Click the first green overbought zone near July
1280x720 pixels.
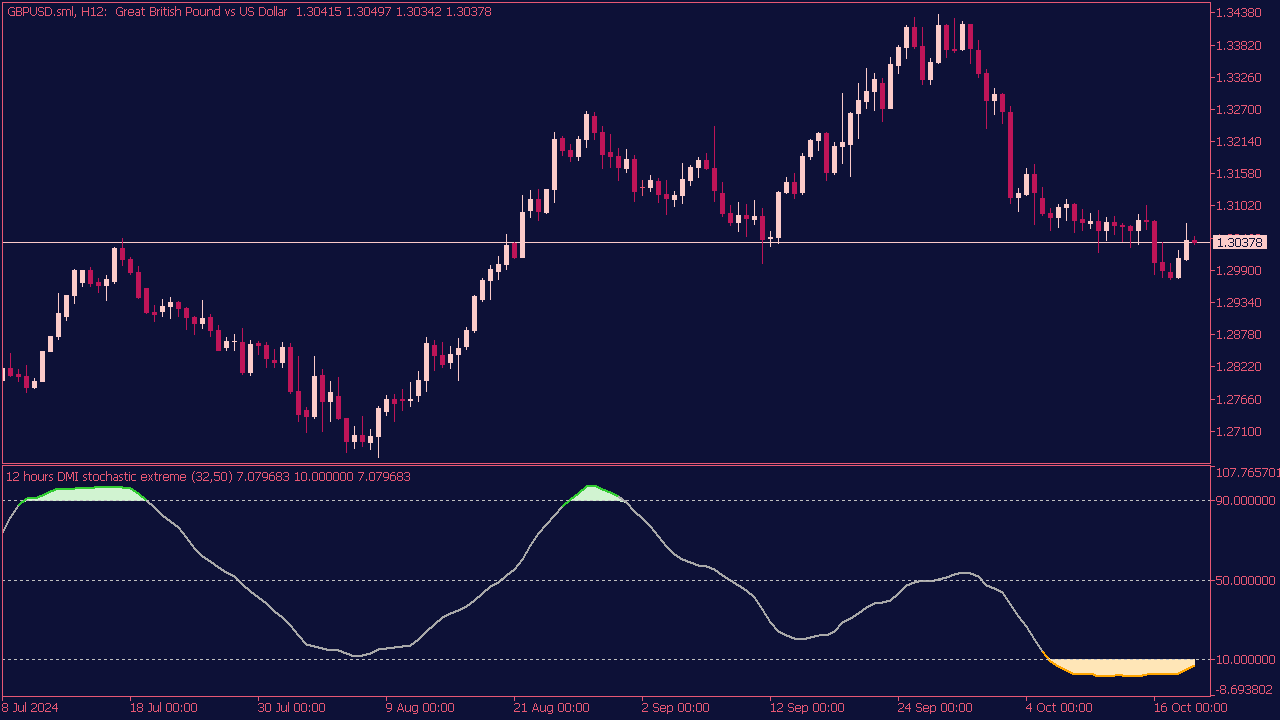tap(85, 493)
